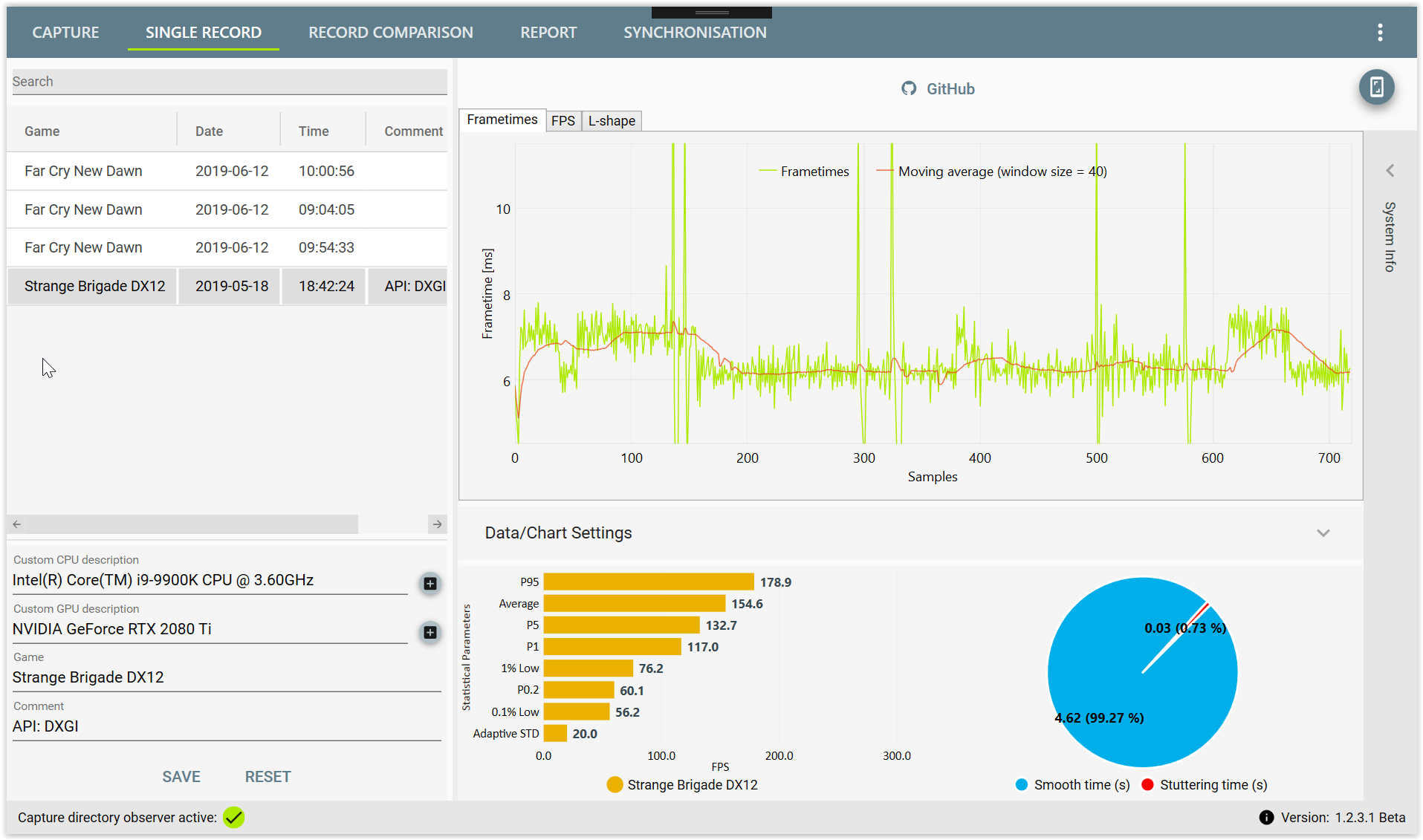Sort by the Time column header

click(x=314, y=131)
